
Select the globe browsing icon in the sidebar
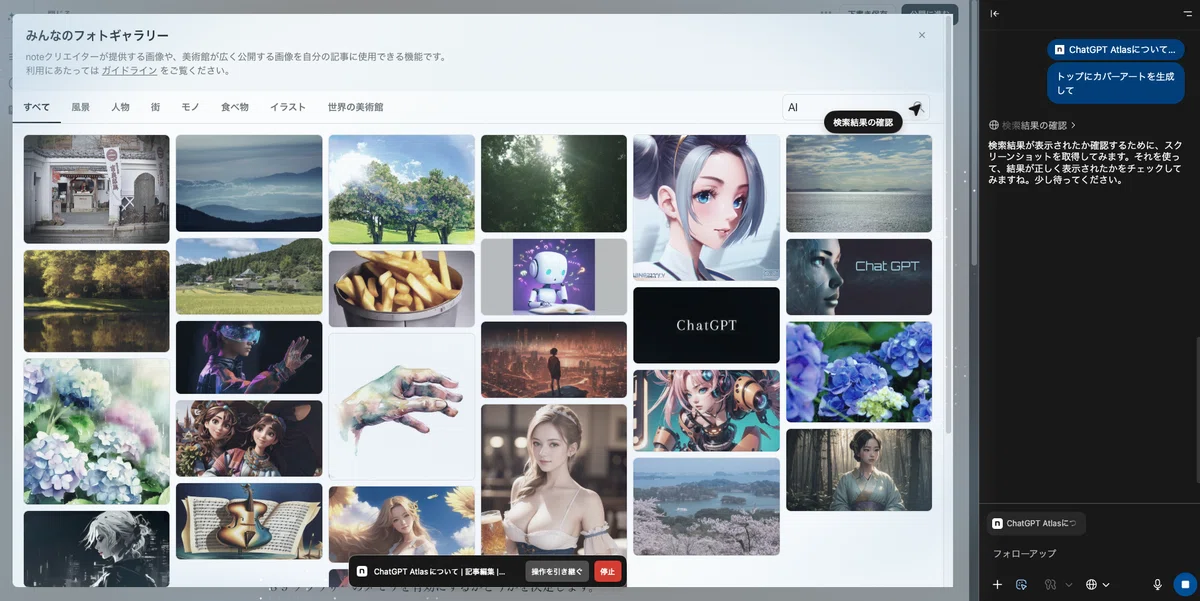1092,585
